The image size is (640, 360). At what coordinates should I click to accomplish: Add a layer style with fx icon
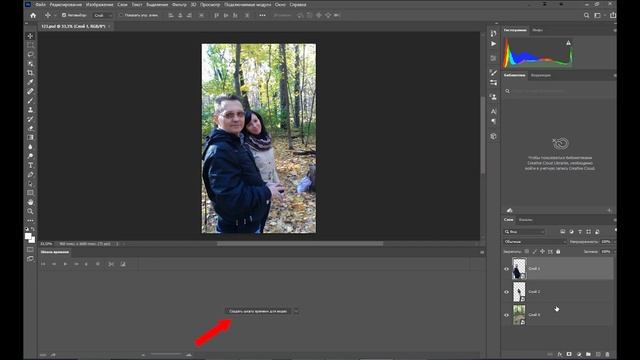tap(560, 354)
